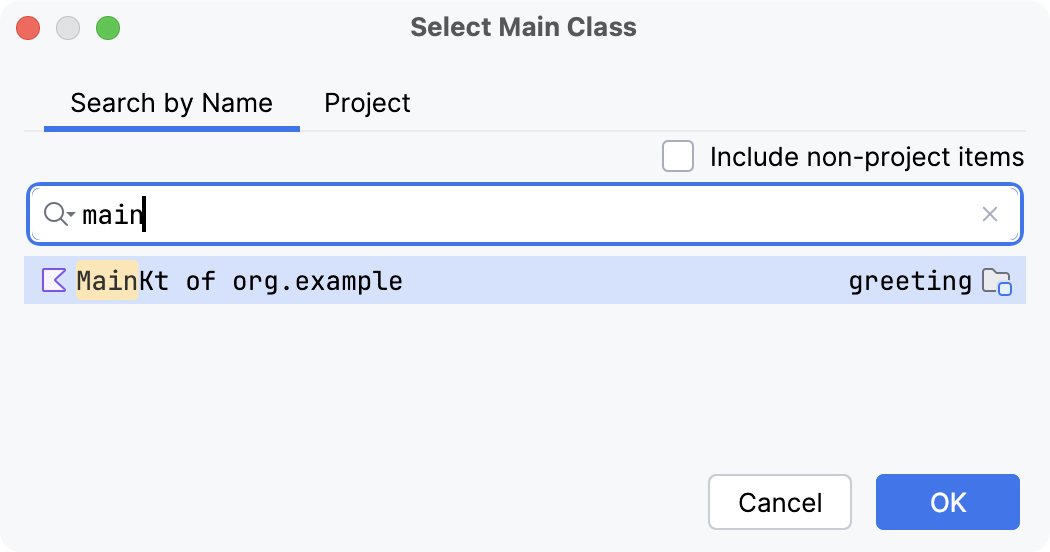The height and width of the screenshot is (552, 1050).
Task: Click the Kotlin file icon beside MainKt
Action: pyautogui.click(x=54, y=280)
